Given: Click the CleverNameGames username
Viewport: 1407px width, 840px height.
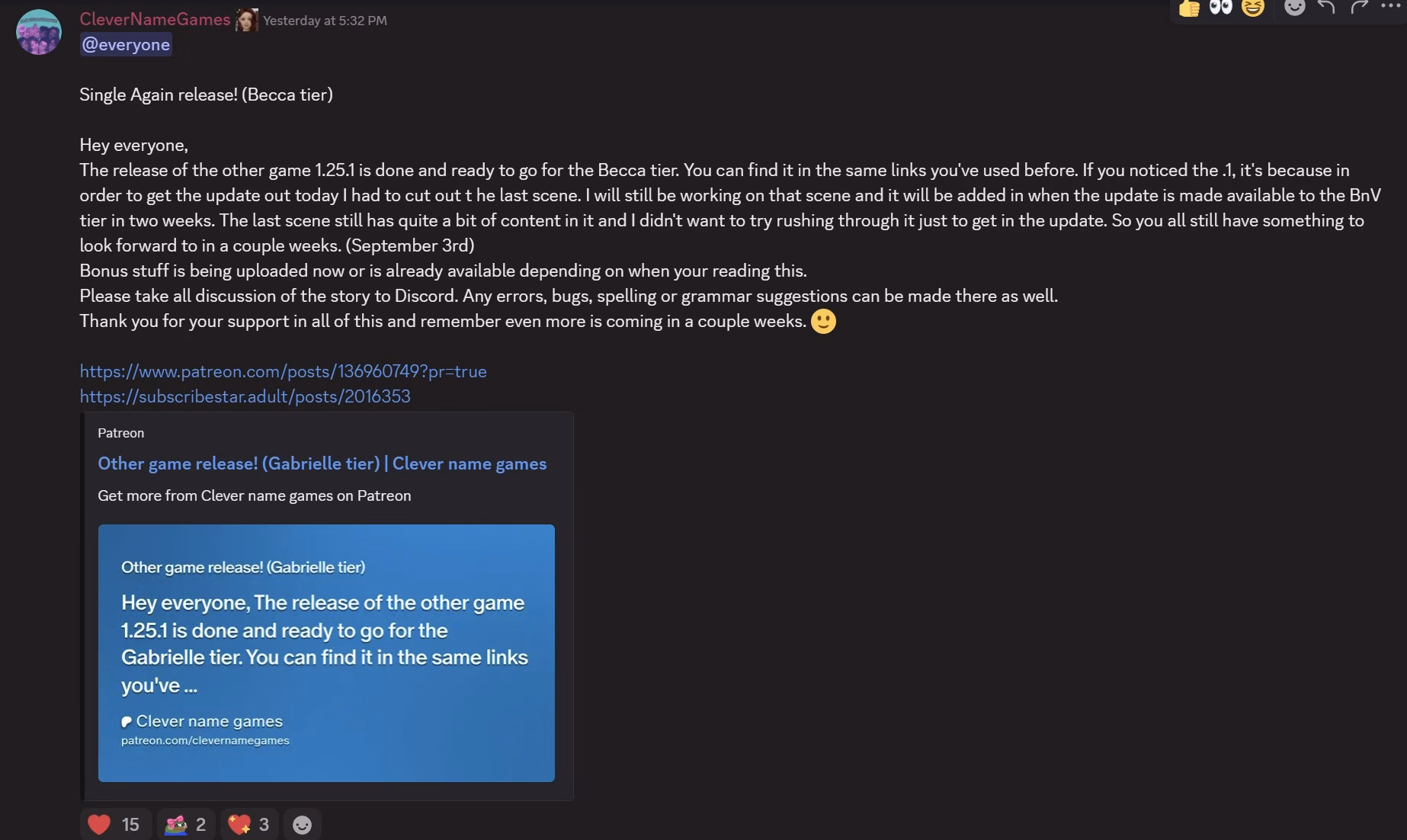Looking at the screenshot, I should click(155, 20).
